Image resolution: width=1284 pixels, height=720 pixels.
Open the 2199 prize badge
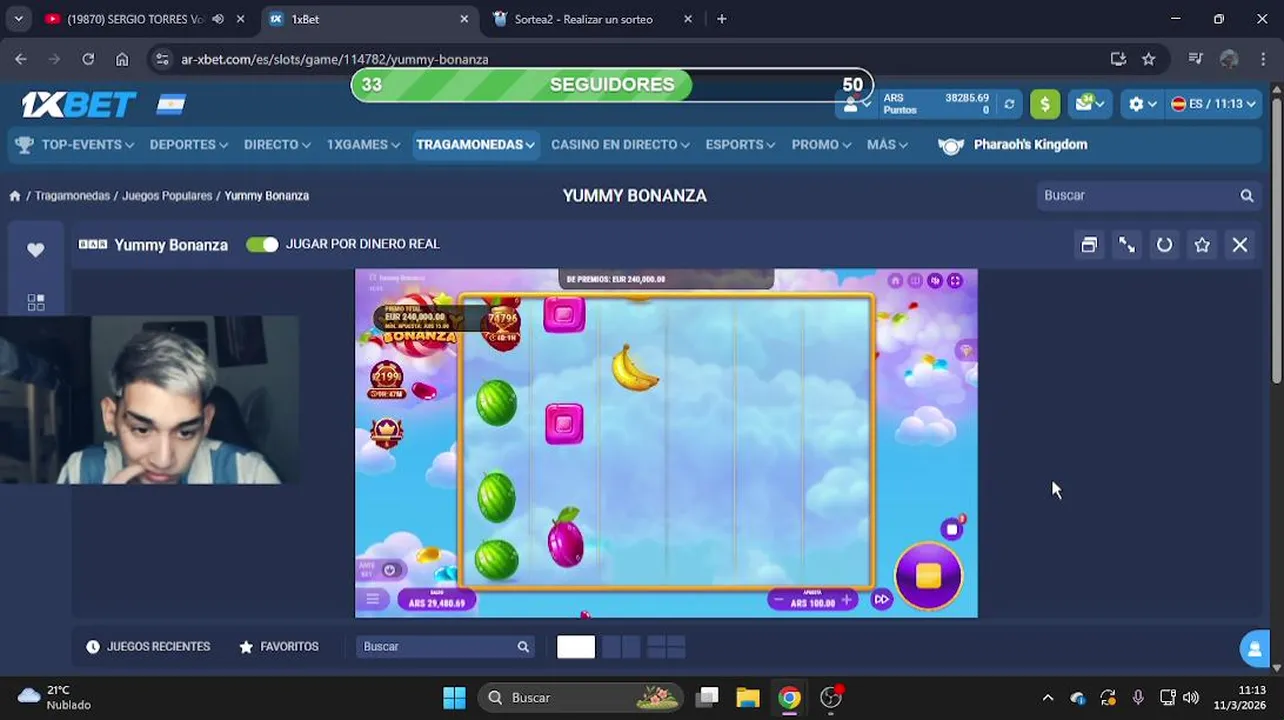(386, 379)
